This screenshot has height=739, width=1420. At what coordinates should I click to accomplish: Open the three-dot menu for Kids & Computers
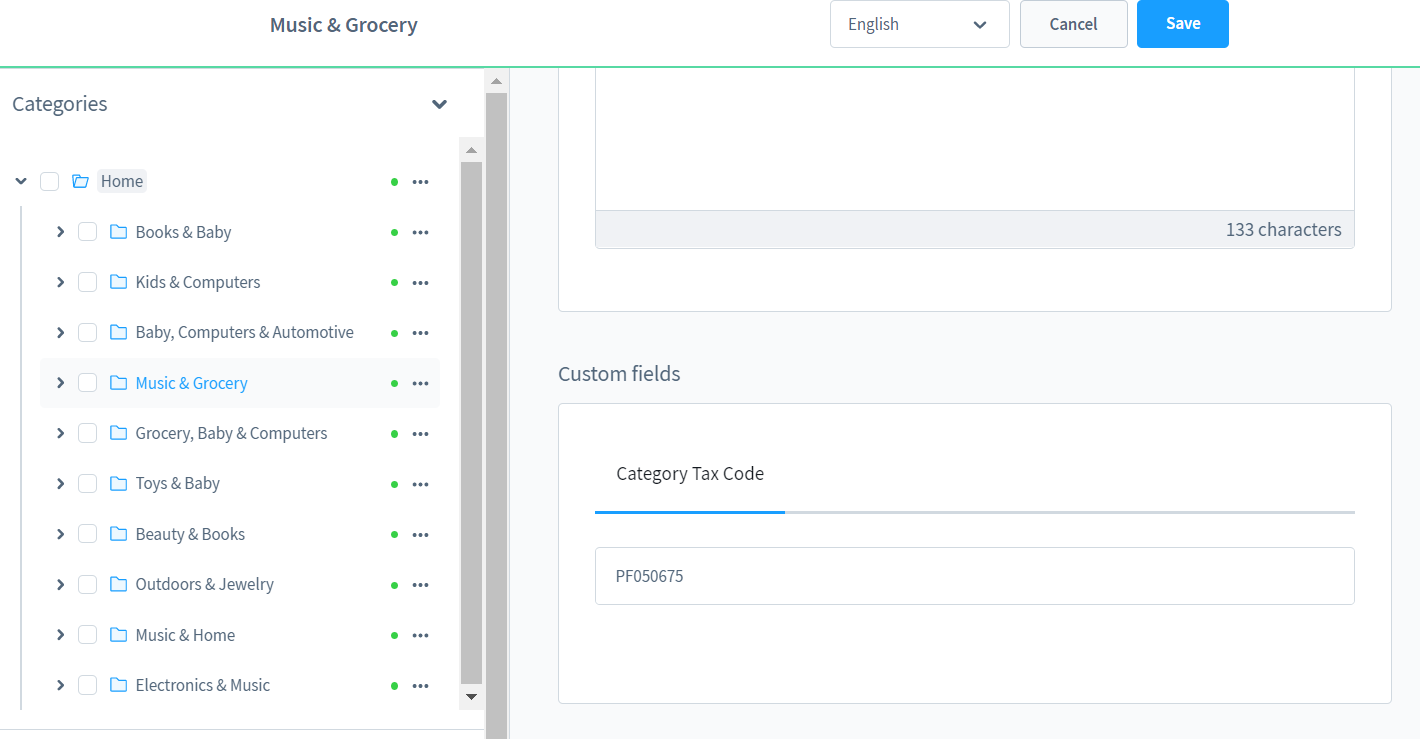tap(420, 283)
